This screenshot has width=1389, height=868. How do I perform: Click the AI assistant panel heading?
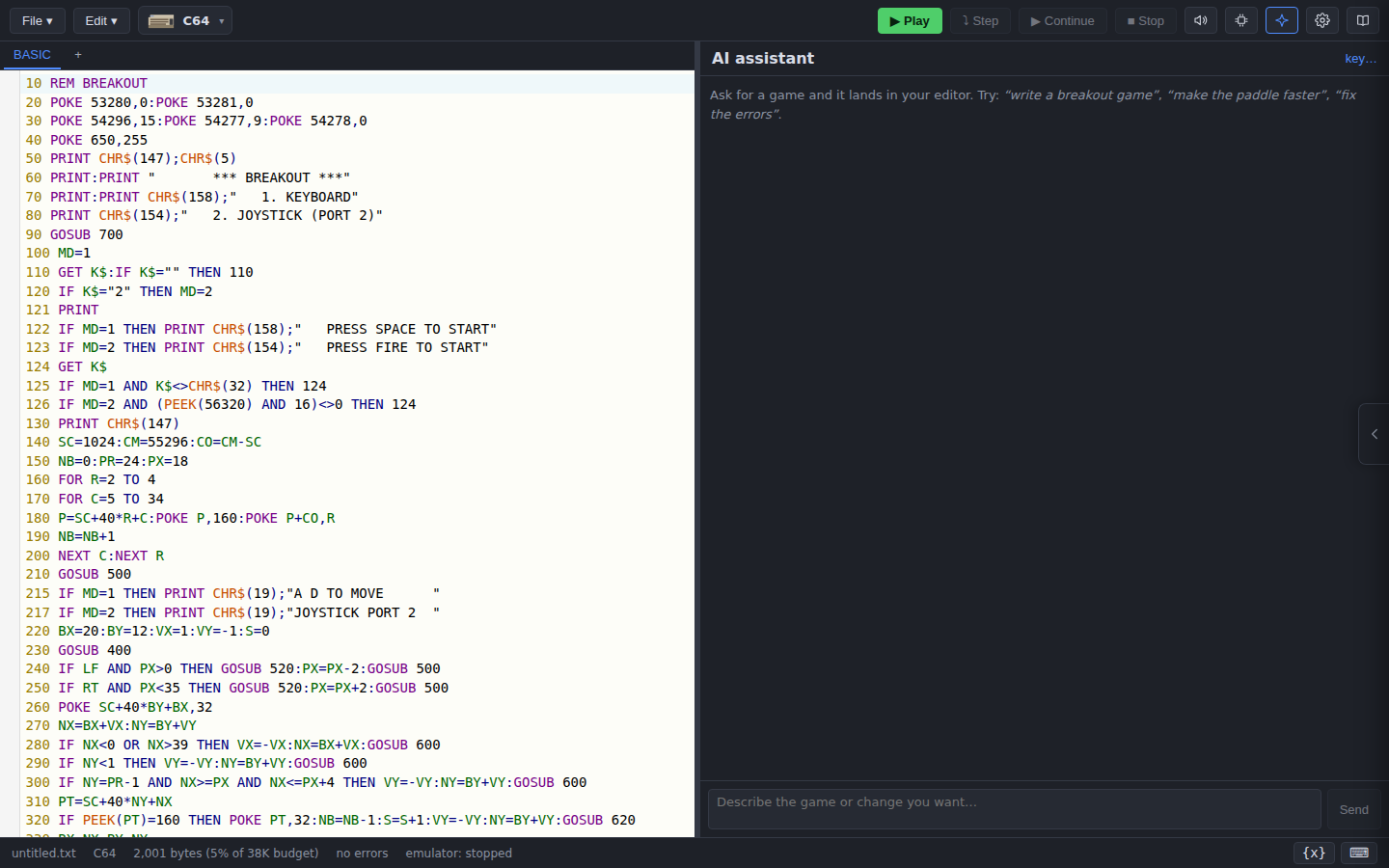point(763,59)
